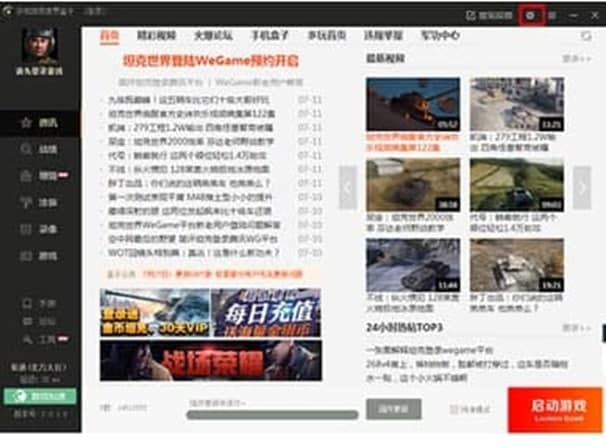Play the video thumbnail lasting 13:21
This screenshot has height=447, width=606.
click(x=517, y=104)
